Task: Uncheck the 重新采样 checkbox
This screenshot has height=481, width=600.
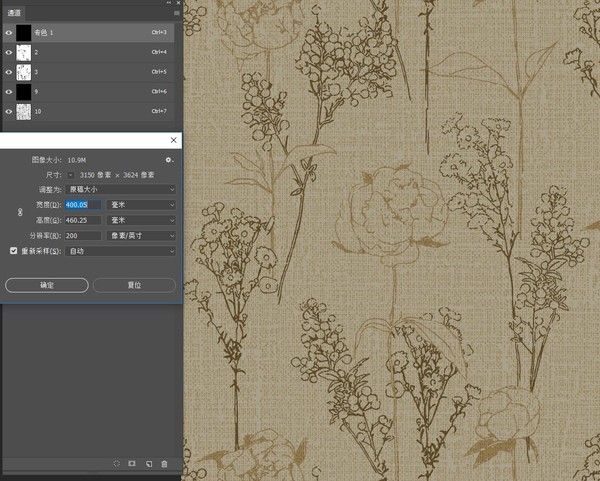Action: point(13,251)
